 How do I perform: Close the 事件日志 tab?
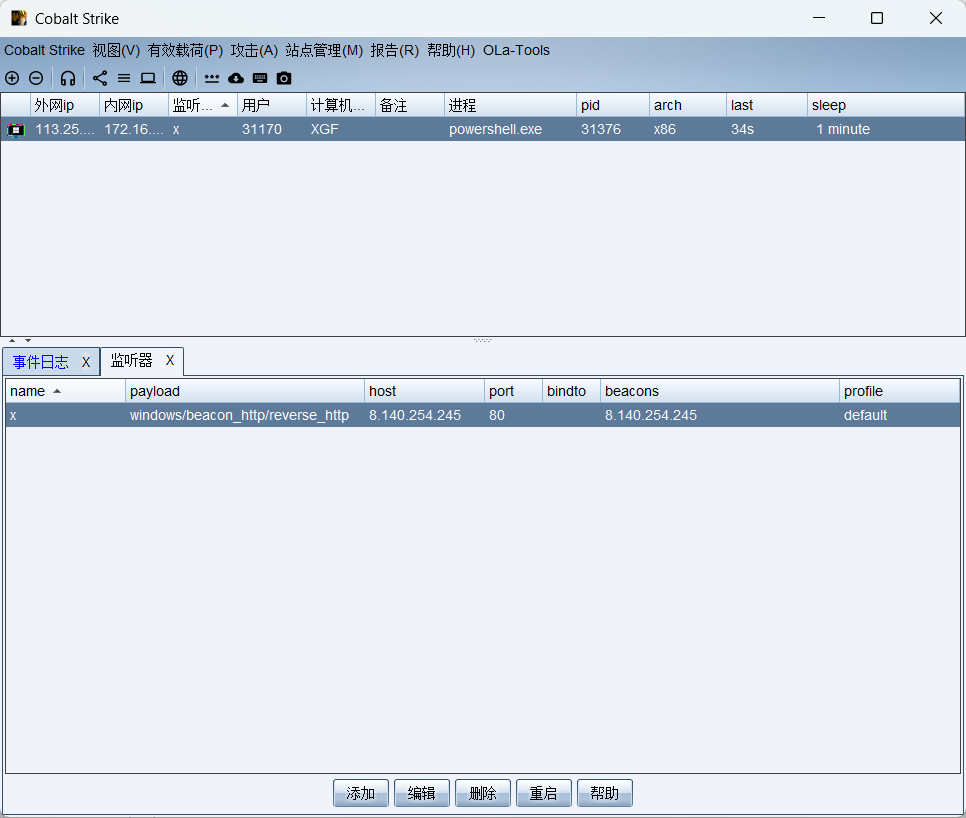pos(86,362)
